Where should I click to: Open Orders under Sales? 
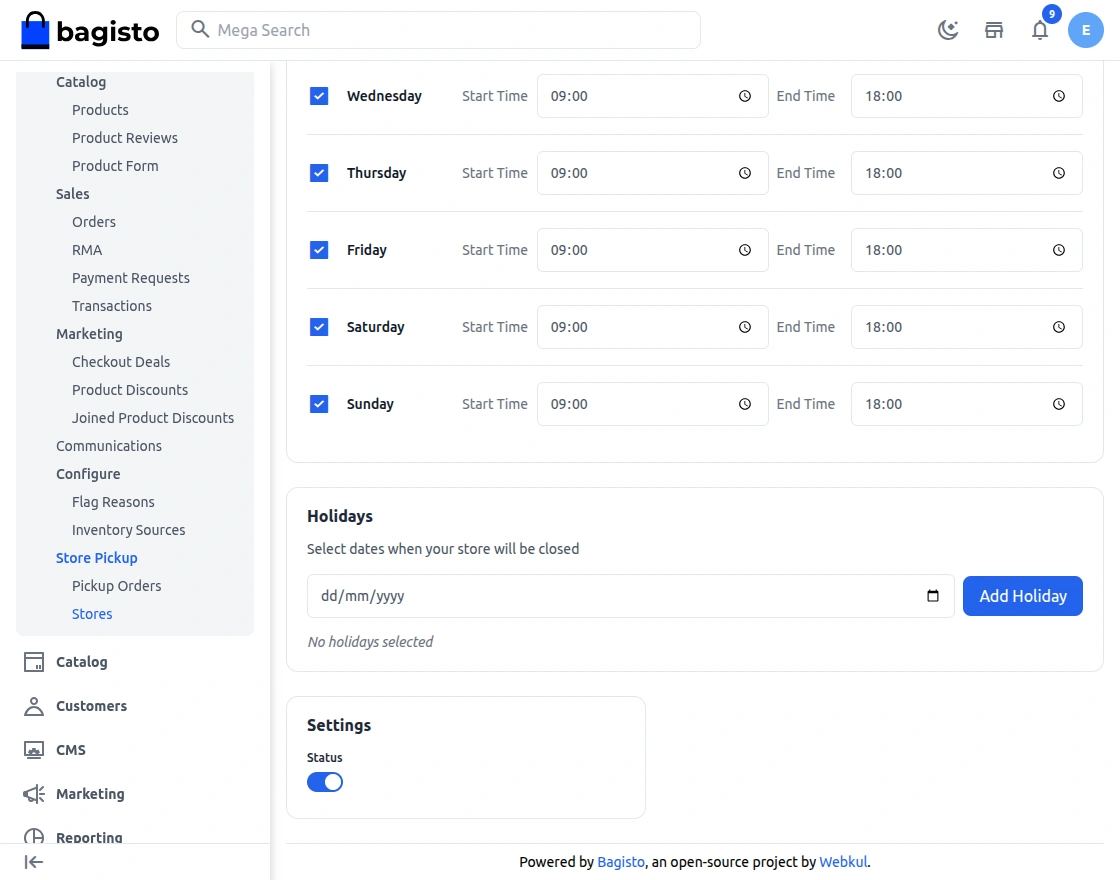point(94,222)
